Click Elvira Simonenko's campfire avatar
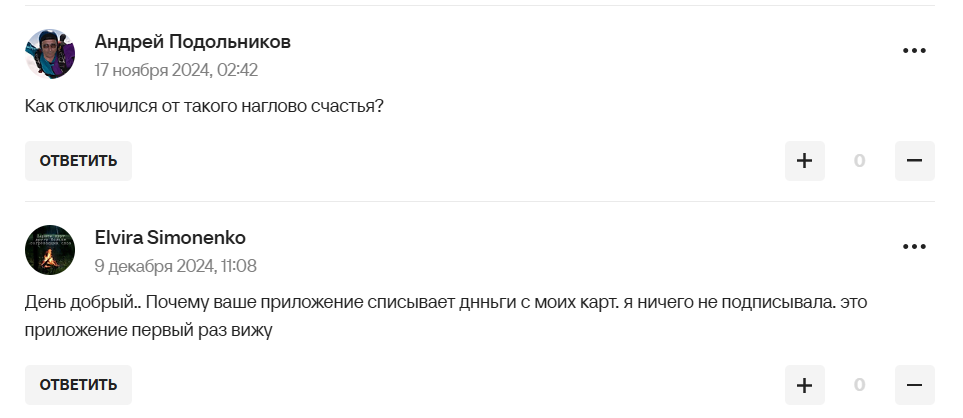 coord(50,250)
